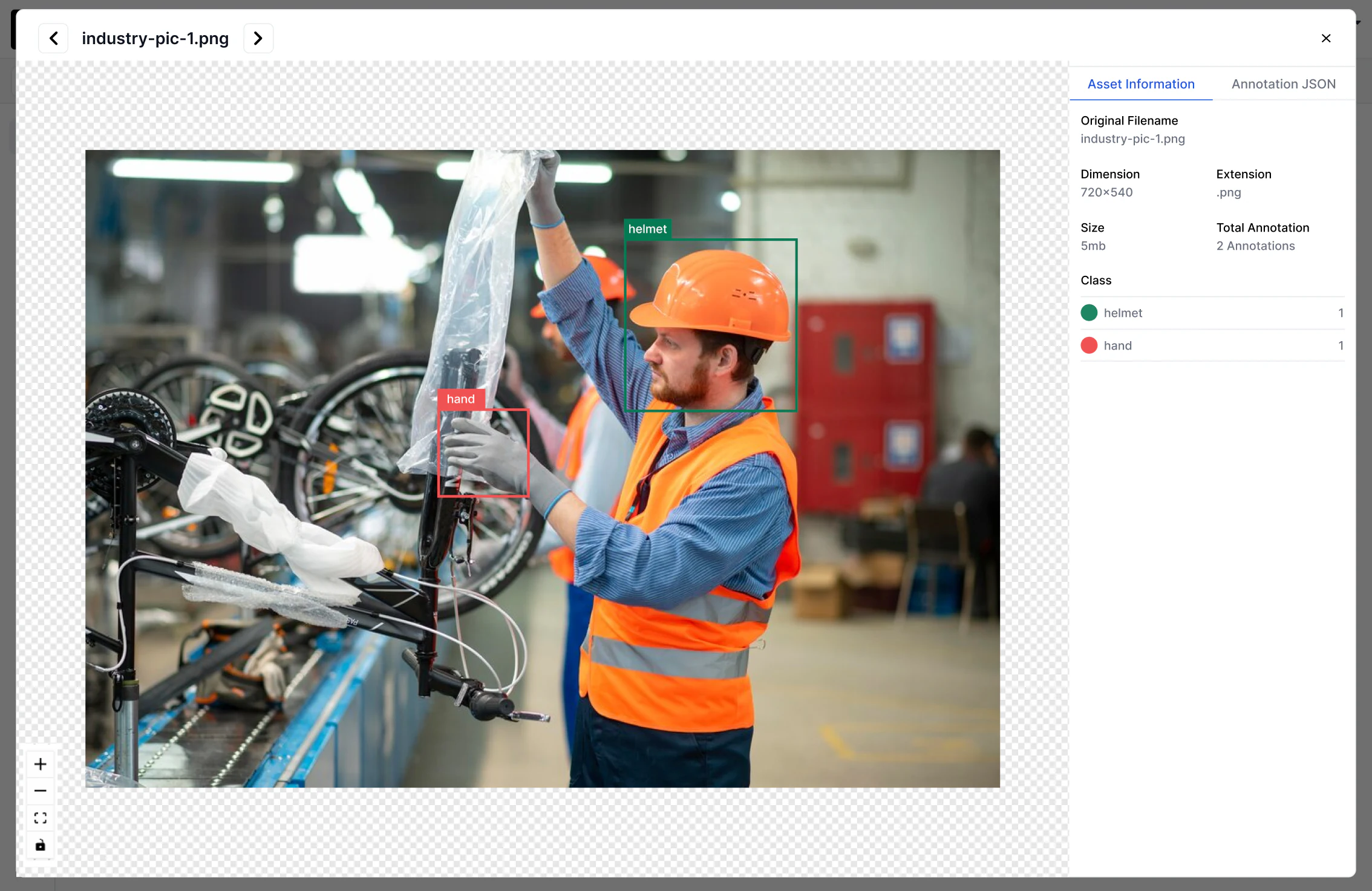Click the green helmet color swatch
The image size is (1372, 891).
[x=1089, y=313]
